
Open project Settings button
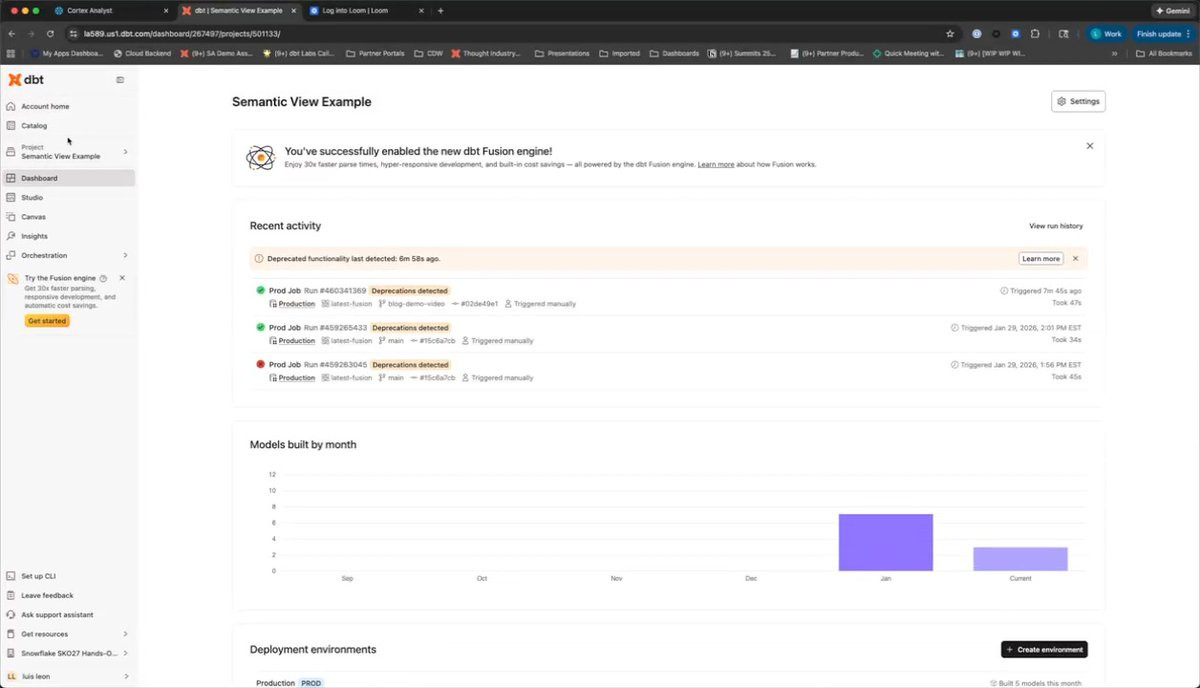coord(1078,101)
